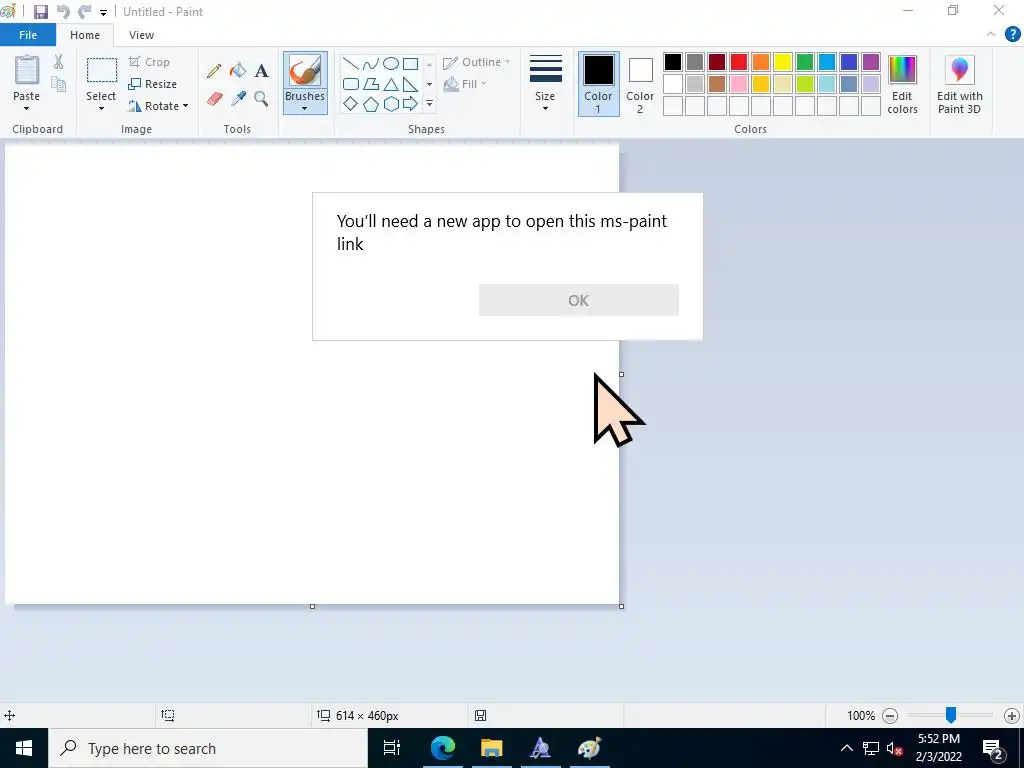Pick the yellow color swatch
Viewport: 1024px width, 768px height.
(782, 62)
